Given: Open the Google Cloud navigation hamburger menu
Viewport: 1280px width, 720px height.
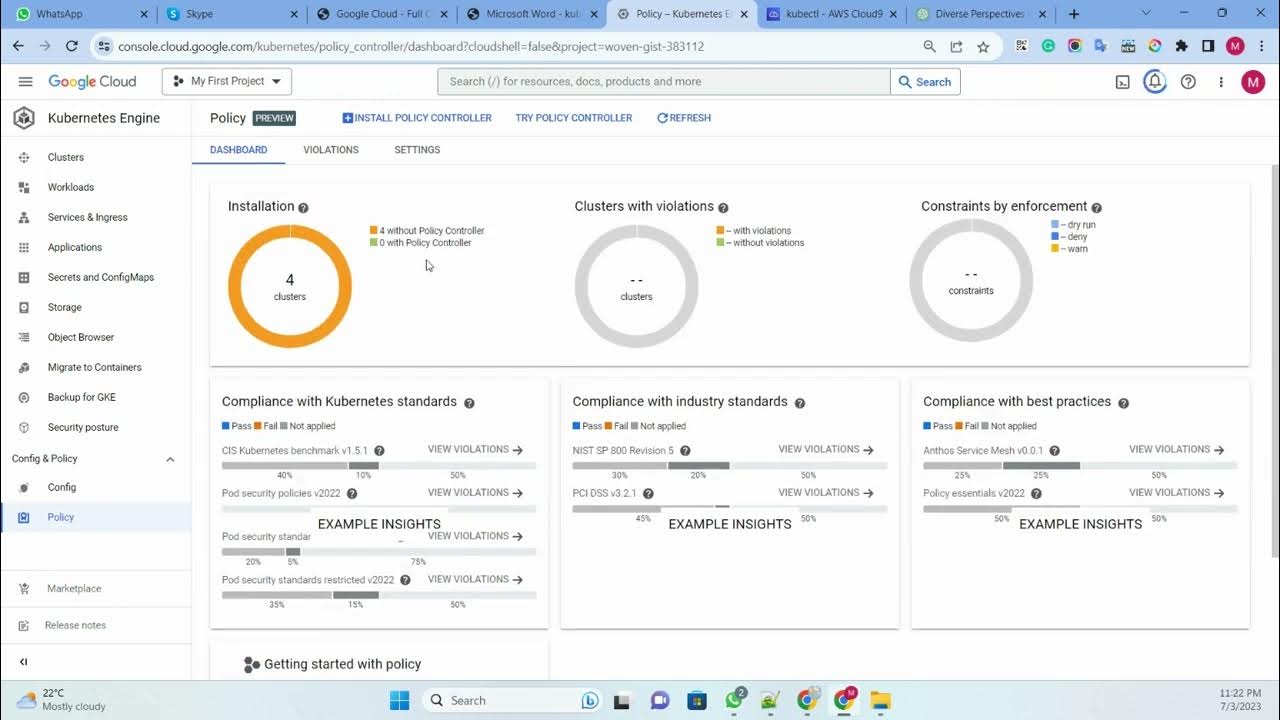Looking at the screenshot, I should pos(25,81).
